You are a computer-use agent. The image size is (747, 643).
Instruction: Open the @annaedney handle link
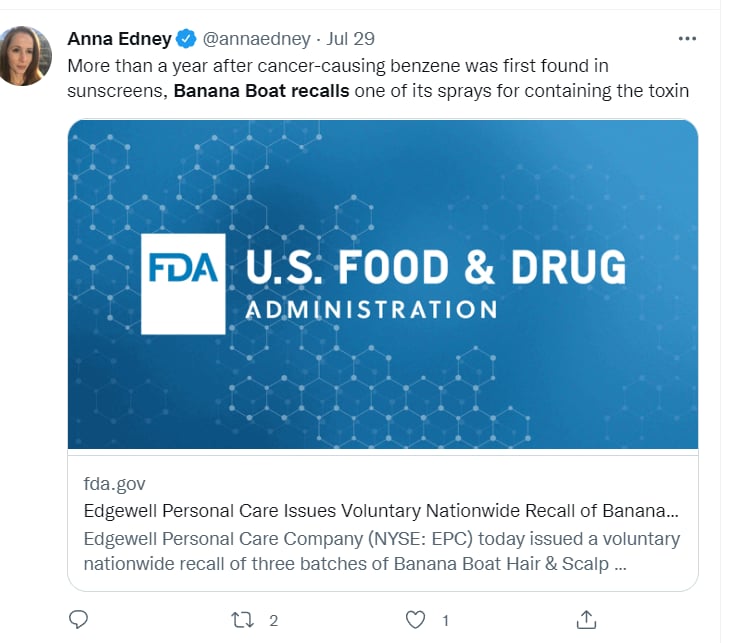pos(254,39)
